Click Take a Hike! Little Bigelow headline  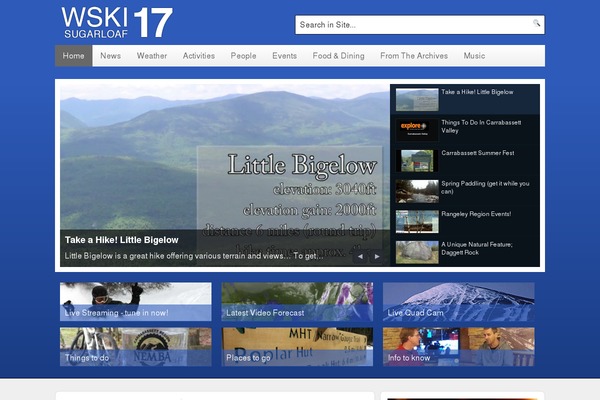121,240
